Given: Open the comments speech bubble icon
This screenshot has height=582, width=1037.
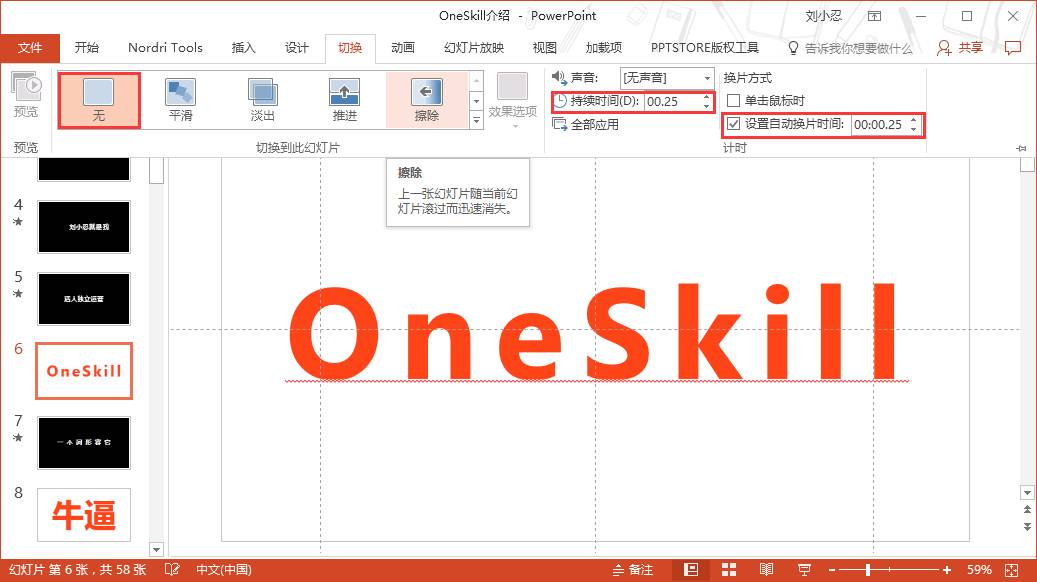Looking at the screenshot, I should coord(1013,48).
